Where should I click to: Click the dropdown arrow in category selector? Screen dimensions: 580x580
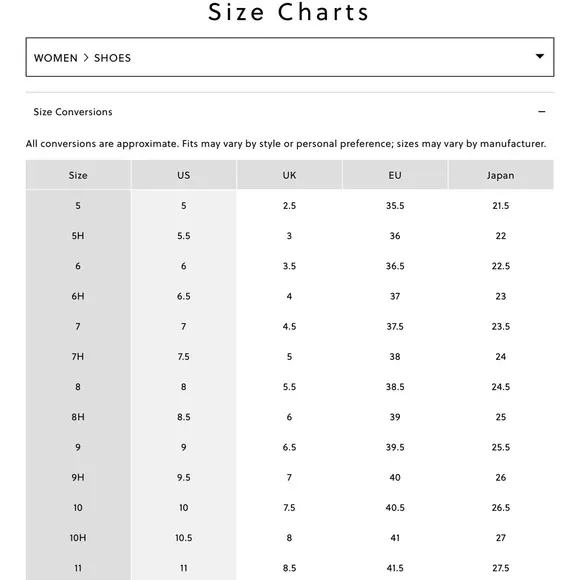pos(540,56)
